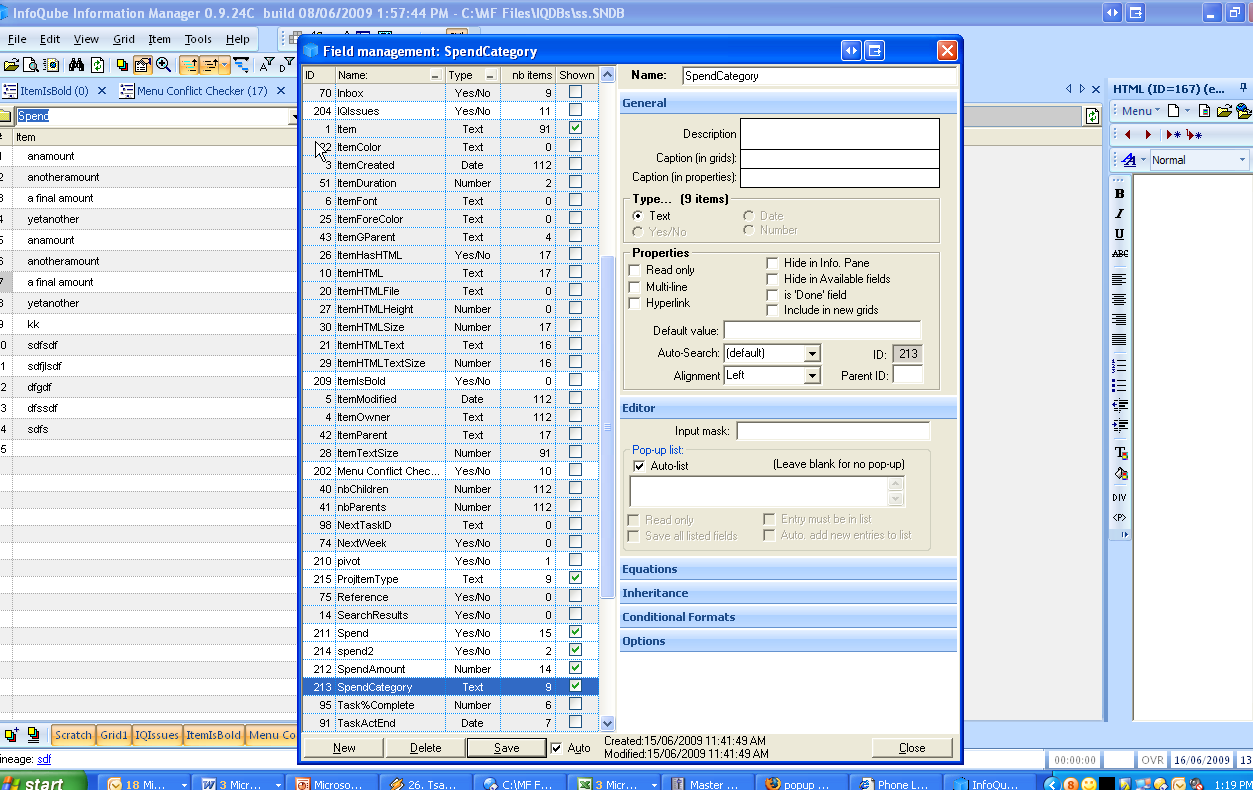This screenshot has height=790, width=1253.
Task: Open the Auto-Search dropdown
Action: coord(812,354)
